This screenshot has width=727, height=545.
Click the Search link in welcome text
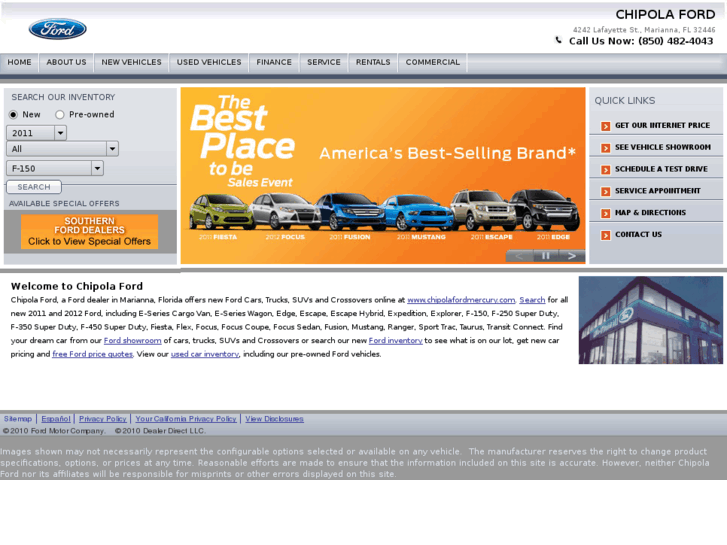pyautogui.click(x=532, y=300)
